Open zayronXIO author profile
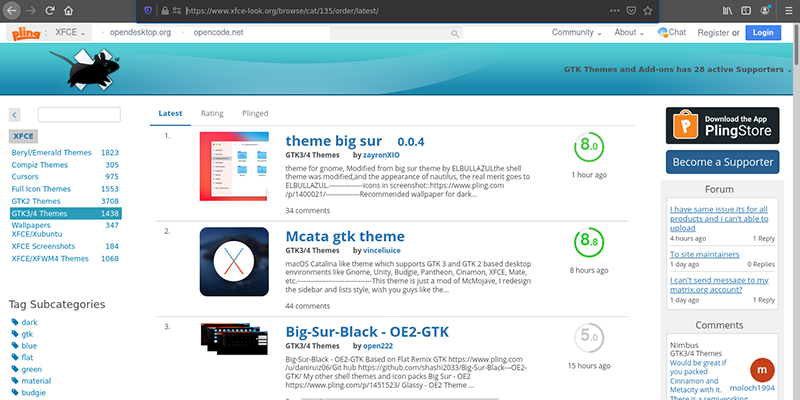The image size is (800, 400). (381, 155)
